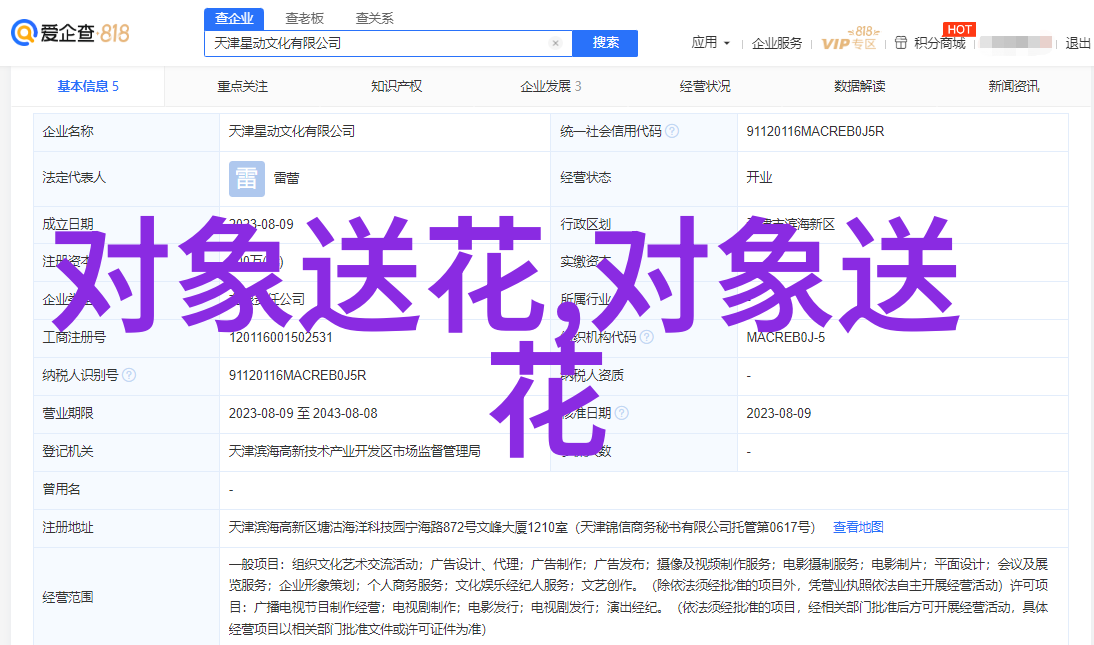The height and width of the screenshot is (645, 1094).
Task: Click the 查看地图 link
Action: point(858,527)
